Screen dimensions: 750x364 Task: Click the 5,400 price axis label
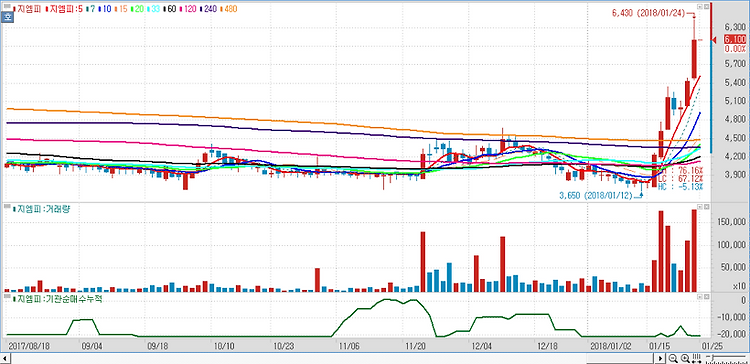(x=736, y=82)
